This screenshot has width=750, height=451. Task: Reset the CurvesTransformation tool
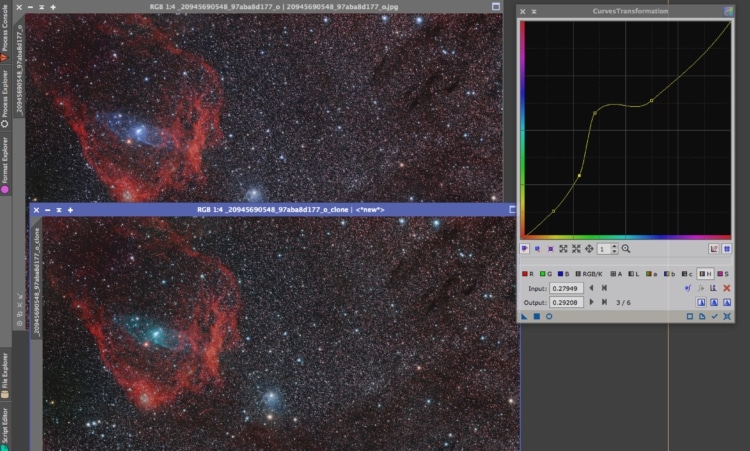(727, 316)
